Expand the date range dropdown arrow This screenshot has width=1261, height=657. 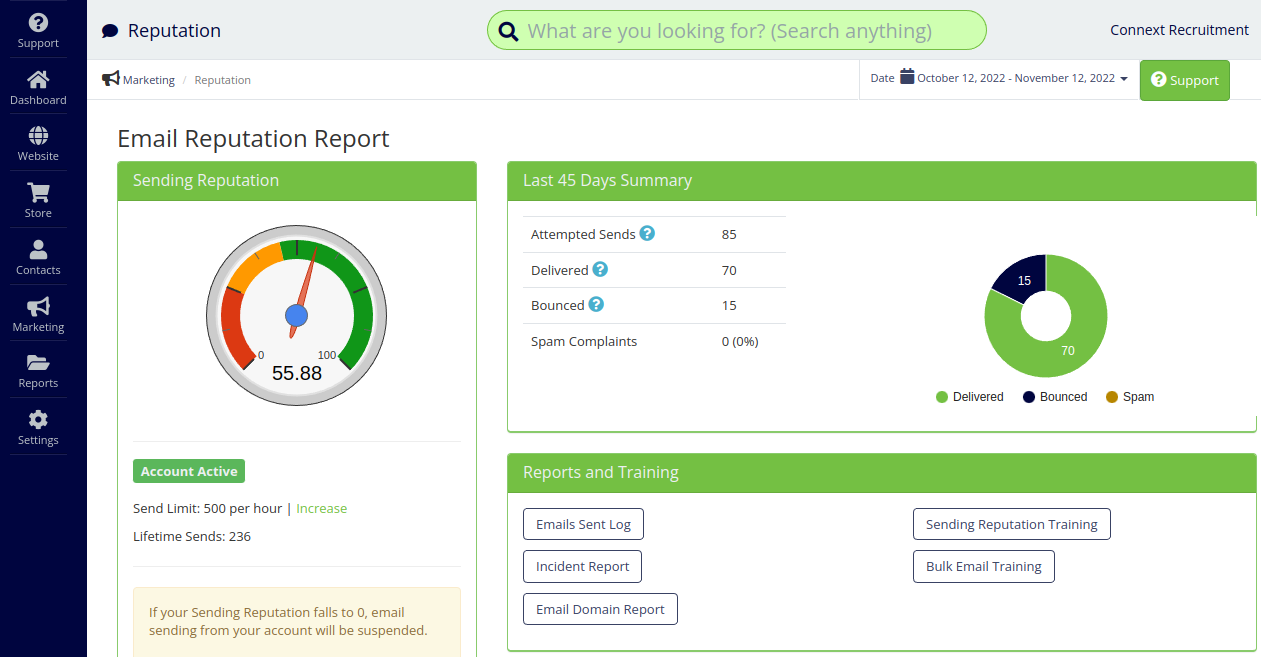pos(1124,79)
